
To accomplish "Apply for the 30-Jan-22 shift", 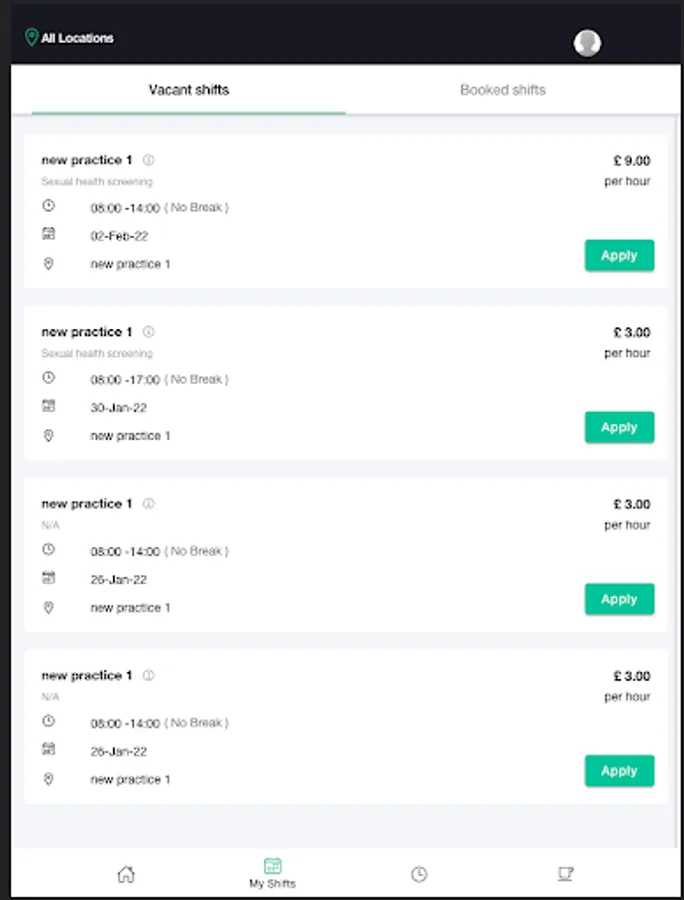I will 619,427.
